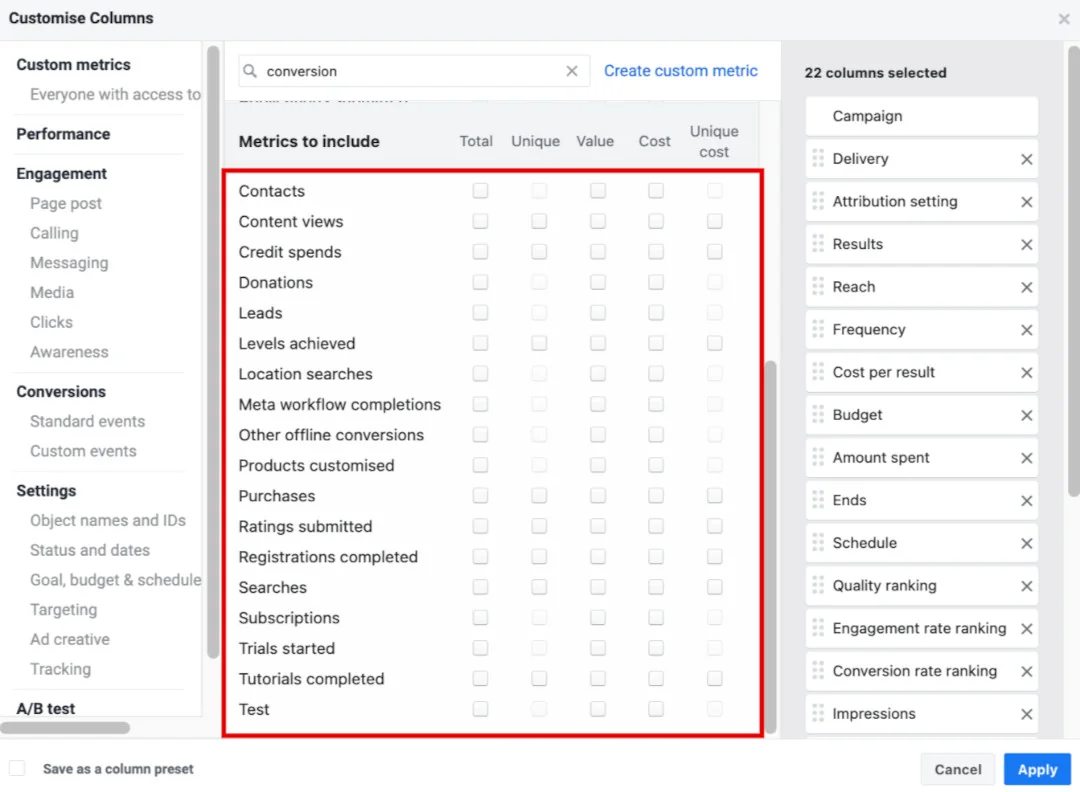Select Page post under Engagement
The height and width of the screenshot is (792, 1080).
point(66,204)
